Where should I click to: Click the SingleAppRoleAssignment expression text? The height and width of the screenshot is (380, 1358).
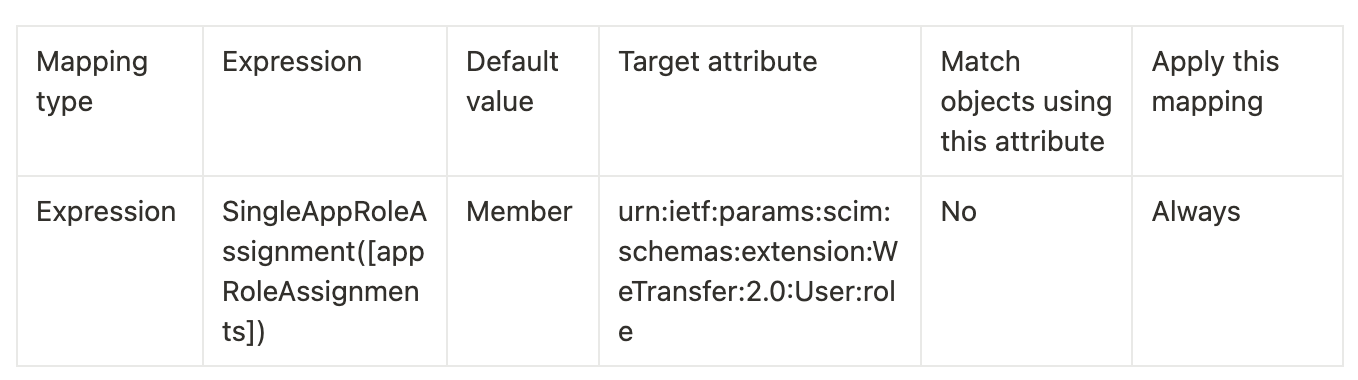[324, 272]
